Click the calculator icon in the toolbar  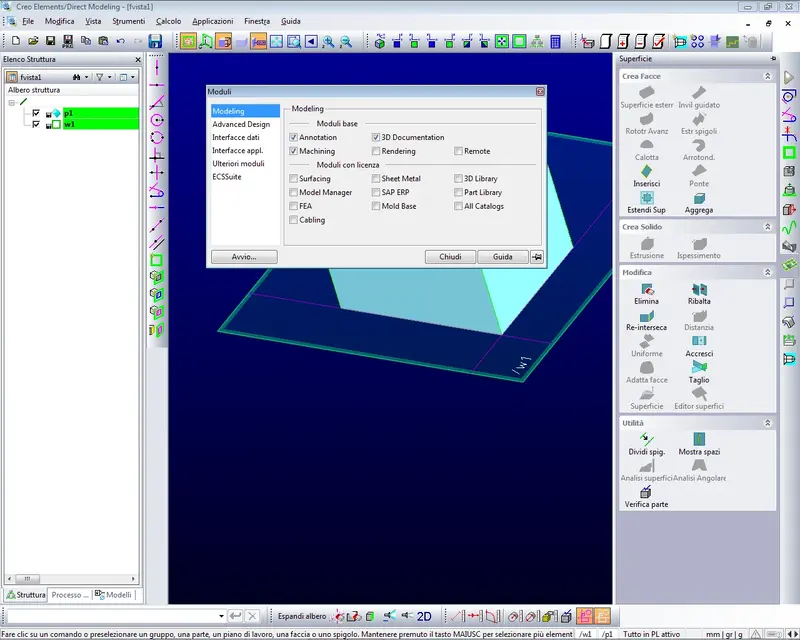[555, 42]
